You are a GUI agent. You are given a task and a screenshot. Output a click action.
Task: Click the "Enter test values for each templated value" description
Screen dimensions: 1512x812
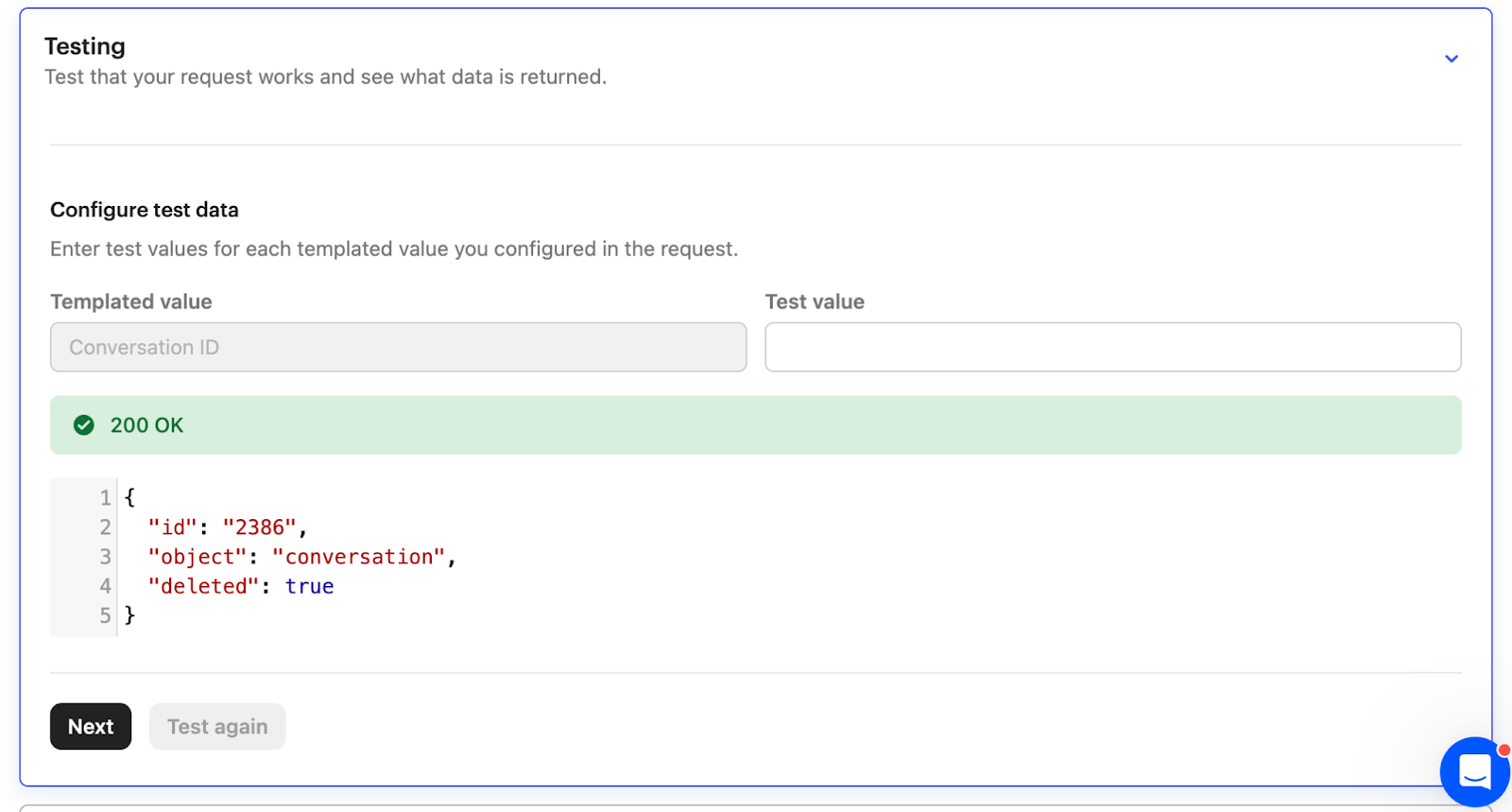coord(394,249)
